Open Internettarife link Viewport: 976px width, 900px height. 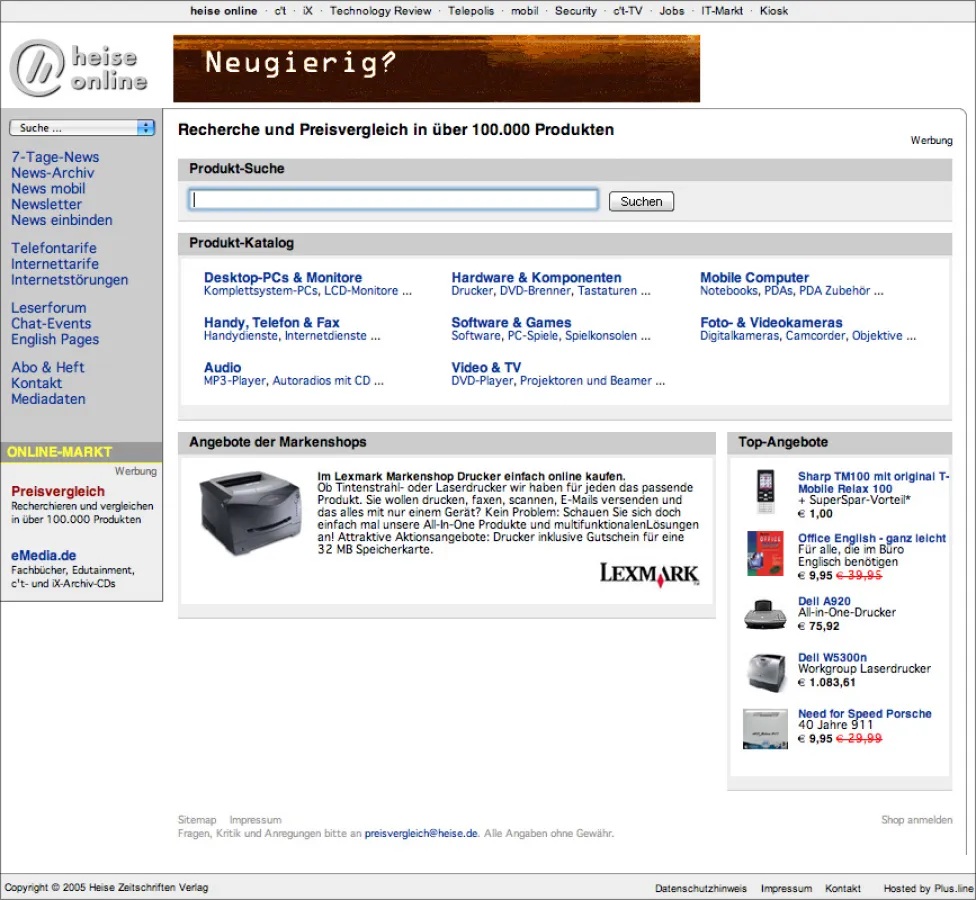55,264
